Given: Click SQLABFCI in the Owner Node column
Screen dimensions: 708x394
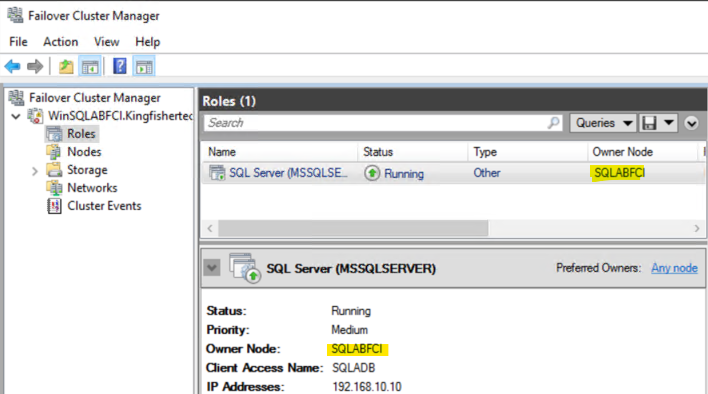Looking at the screenshot, I should click(619, 173).
